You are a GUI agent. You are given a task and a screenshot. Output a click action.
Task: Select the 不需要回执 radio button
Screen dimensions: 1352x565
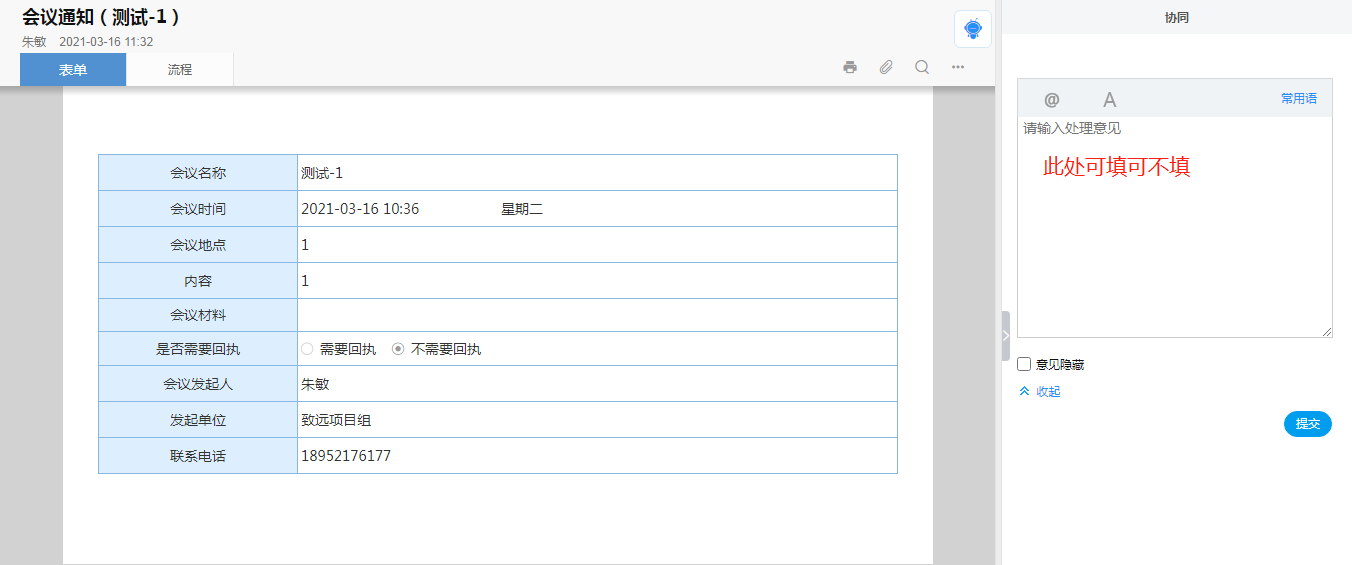tap(398, 349)
